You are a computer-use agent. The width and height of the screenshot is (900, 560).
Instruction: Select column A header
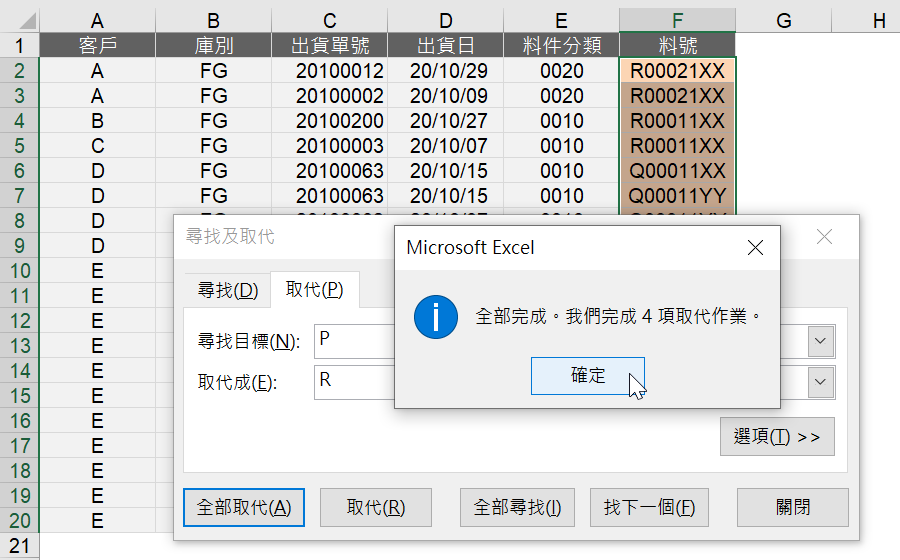pyautogui.click(x=97, y=21)
